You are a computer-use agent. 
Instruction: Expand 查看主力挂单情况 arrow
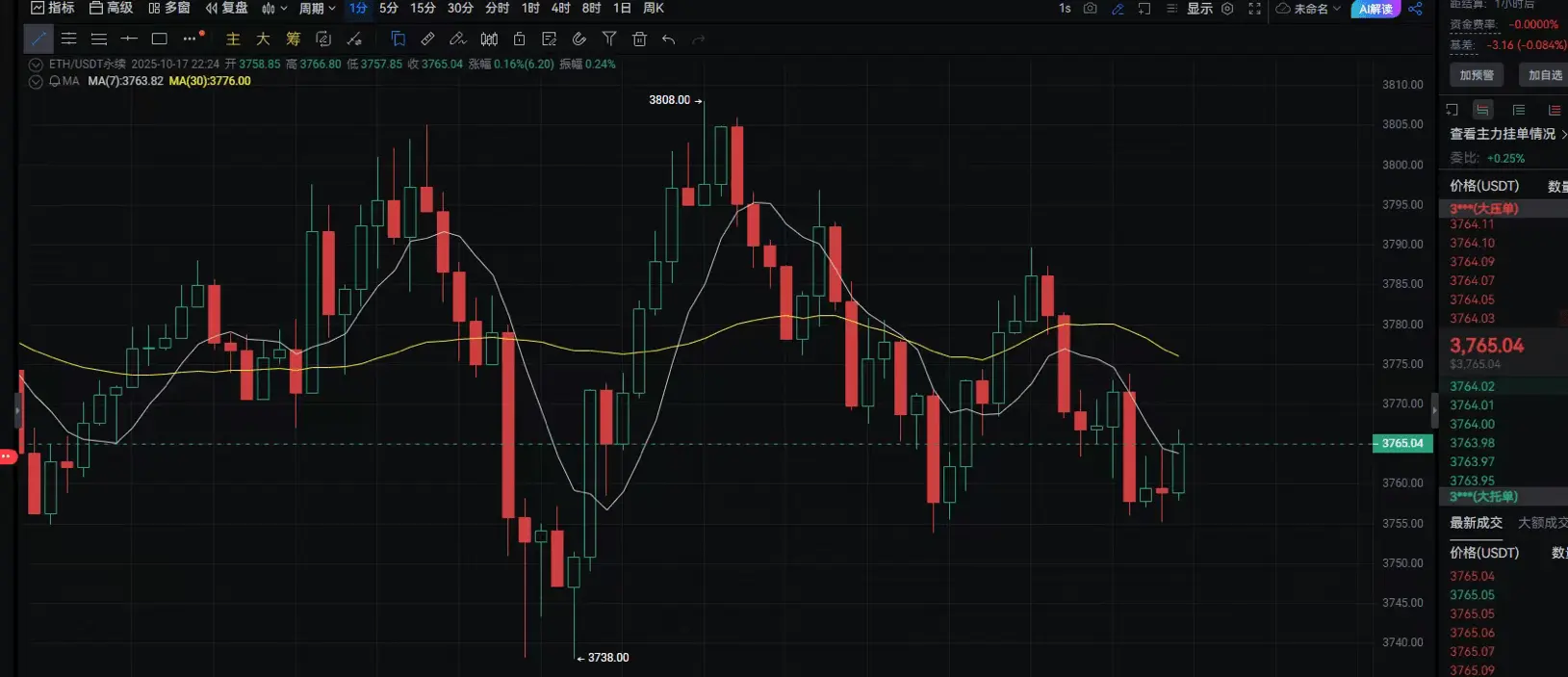point(1563,134)
